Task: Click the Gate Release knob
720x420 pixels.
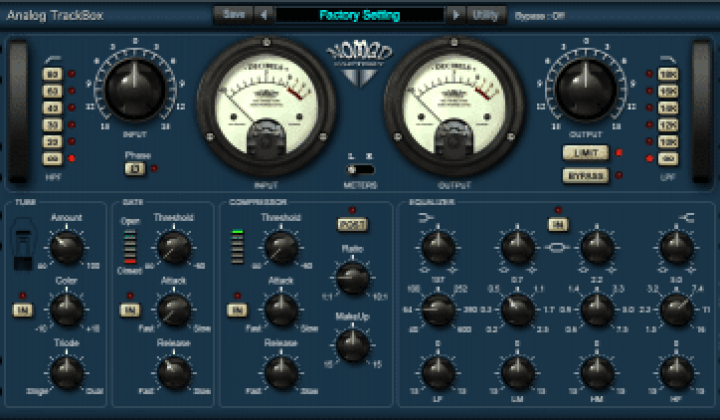Action: click(174, 373)
